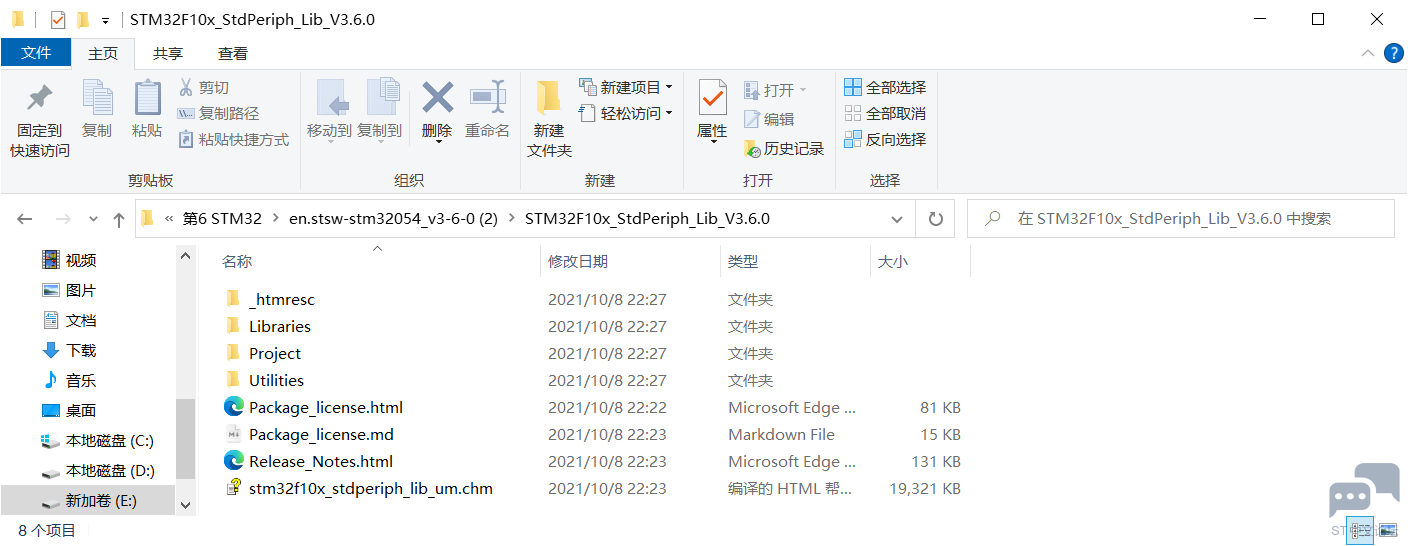The height and width of the screenshot is (546, 1408).
Task: Click the Delete (删除) red X icon
Action: coord(437,98)
